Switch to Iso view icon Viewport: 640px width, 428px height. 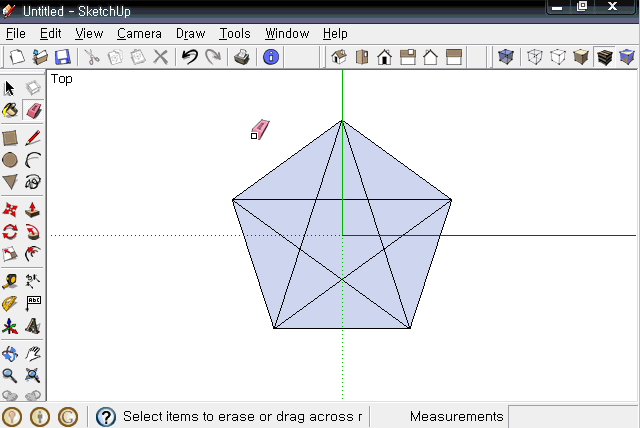click(339, 57)
